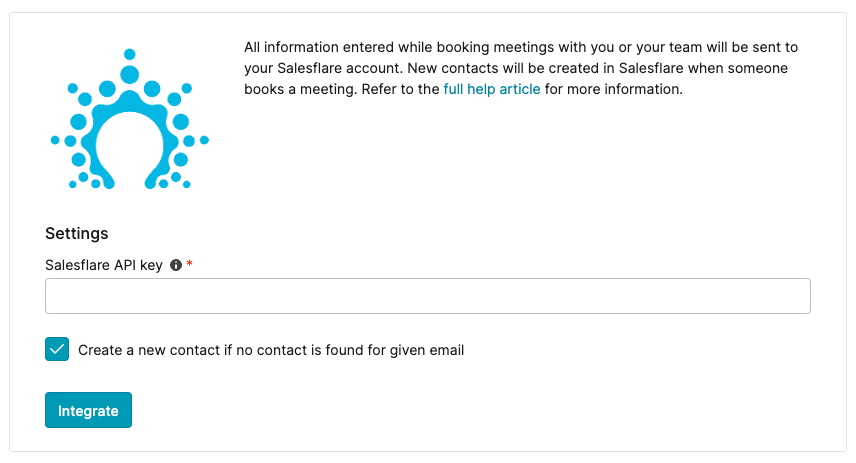Image resolution: width=856 pixels, height=463 pixels.
Task: Click the Salesflare logo image
Action: pyautogui.click(x=129, y=118)
